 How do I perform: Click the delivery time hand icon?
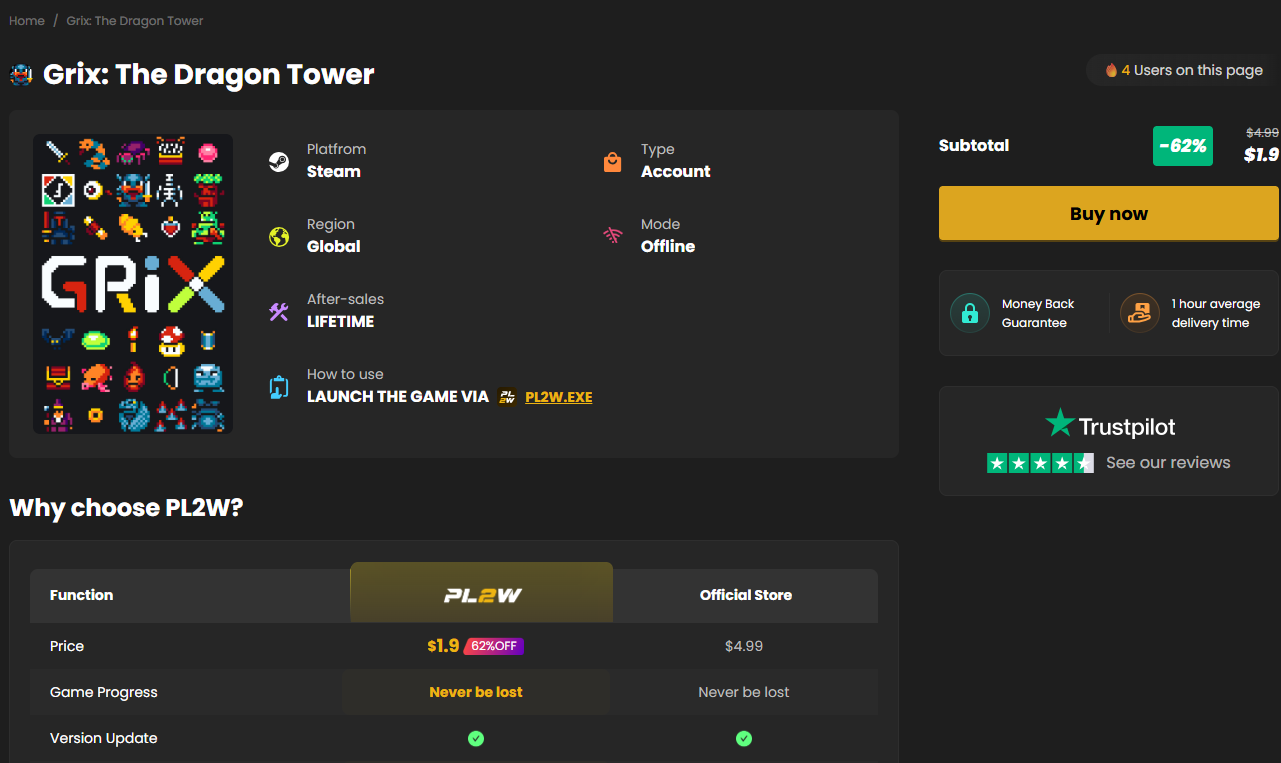coord(1139,313)
